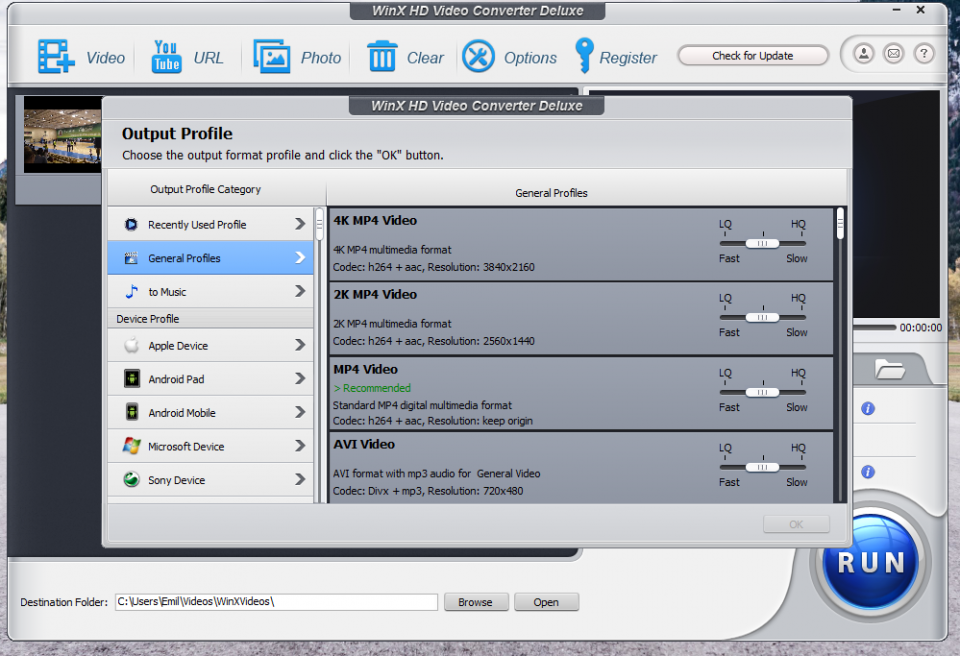
Task: Select the General Profiles category
Action: tap(210, 258)
